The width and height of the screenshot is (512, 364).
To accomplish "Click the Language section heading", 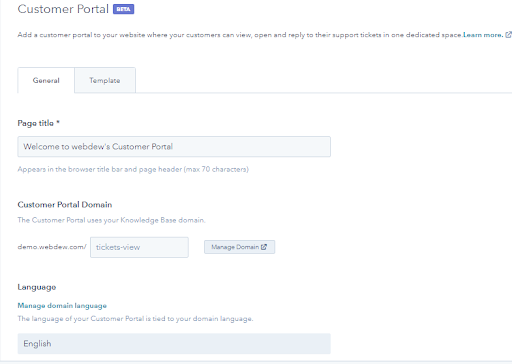I will coord(37,287).
